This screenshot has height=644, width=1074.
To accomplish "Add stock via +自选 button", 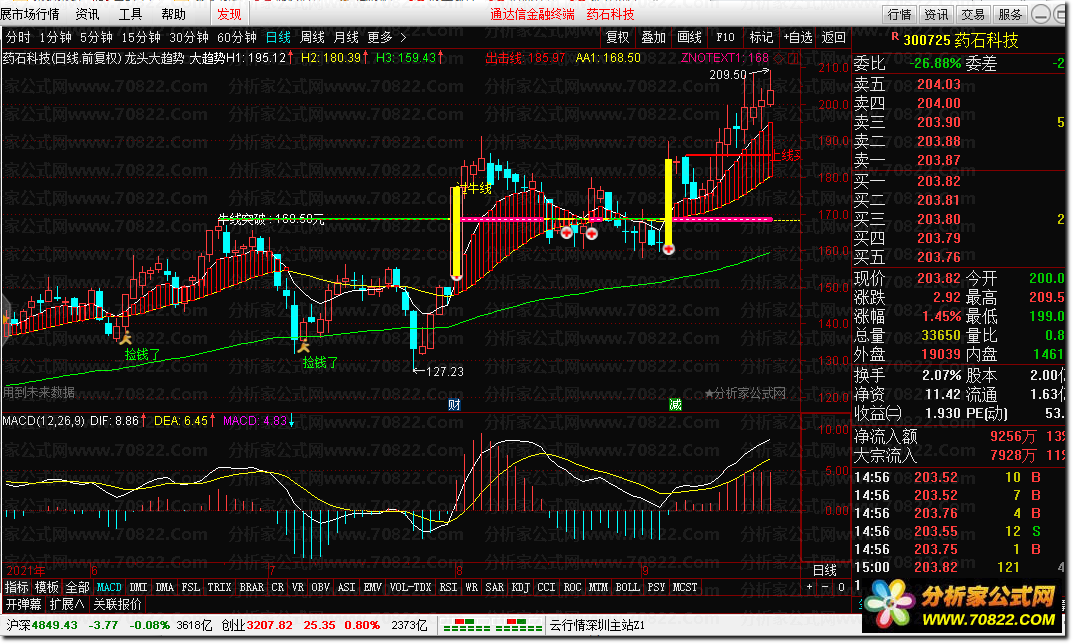I will [798, 38].
